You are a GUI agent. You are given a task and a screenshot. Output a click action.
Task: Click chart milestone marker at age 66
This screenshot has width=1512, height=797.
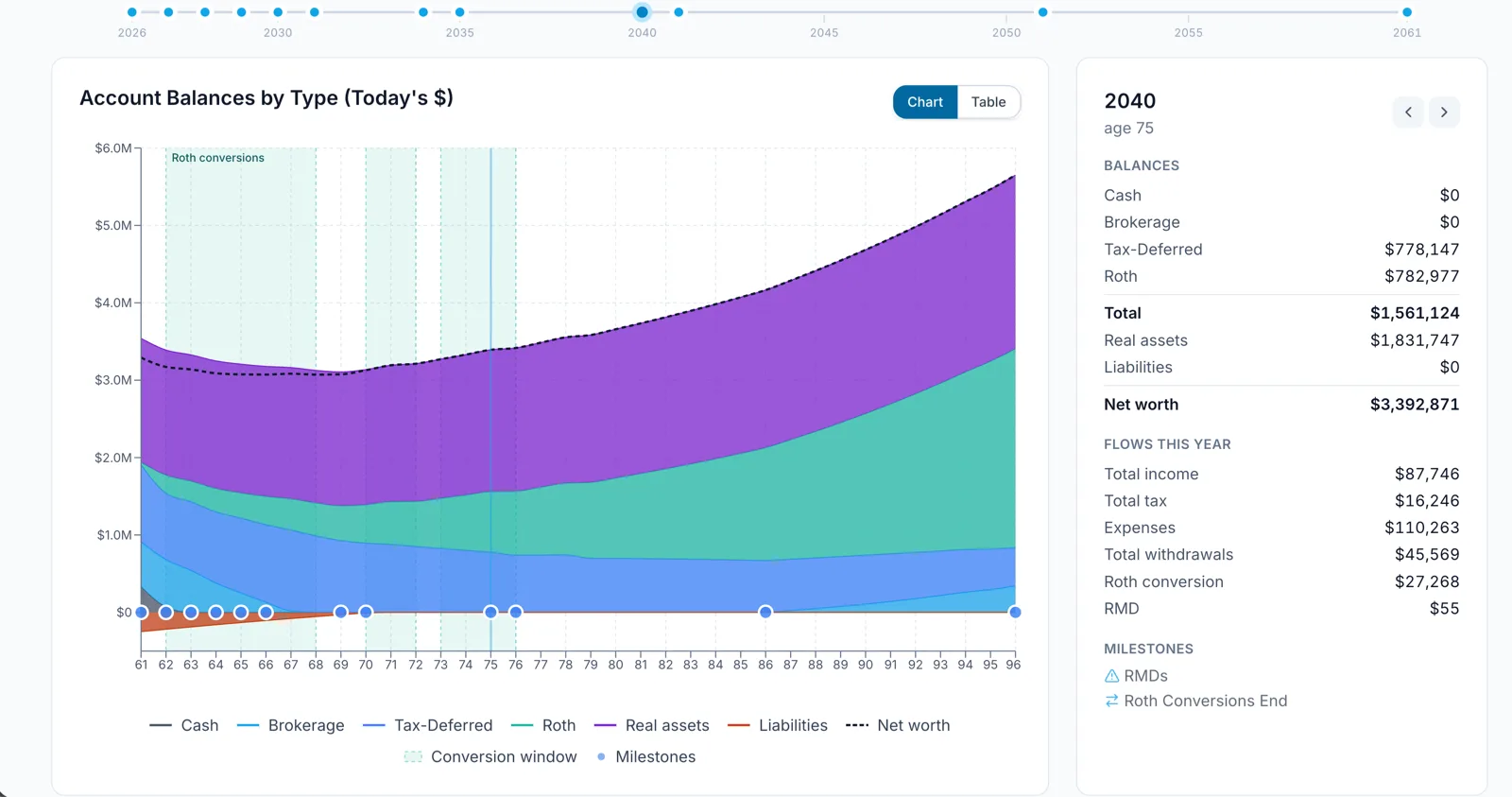point(266,612)
